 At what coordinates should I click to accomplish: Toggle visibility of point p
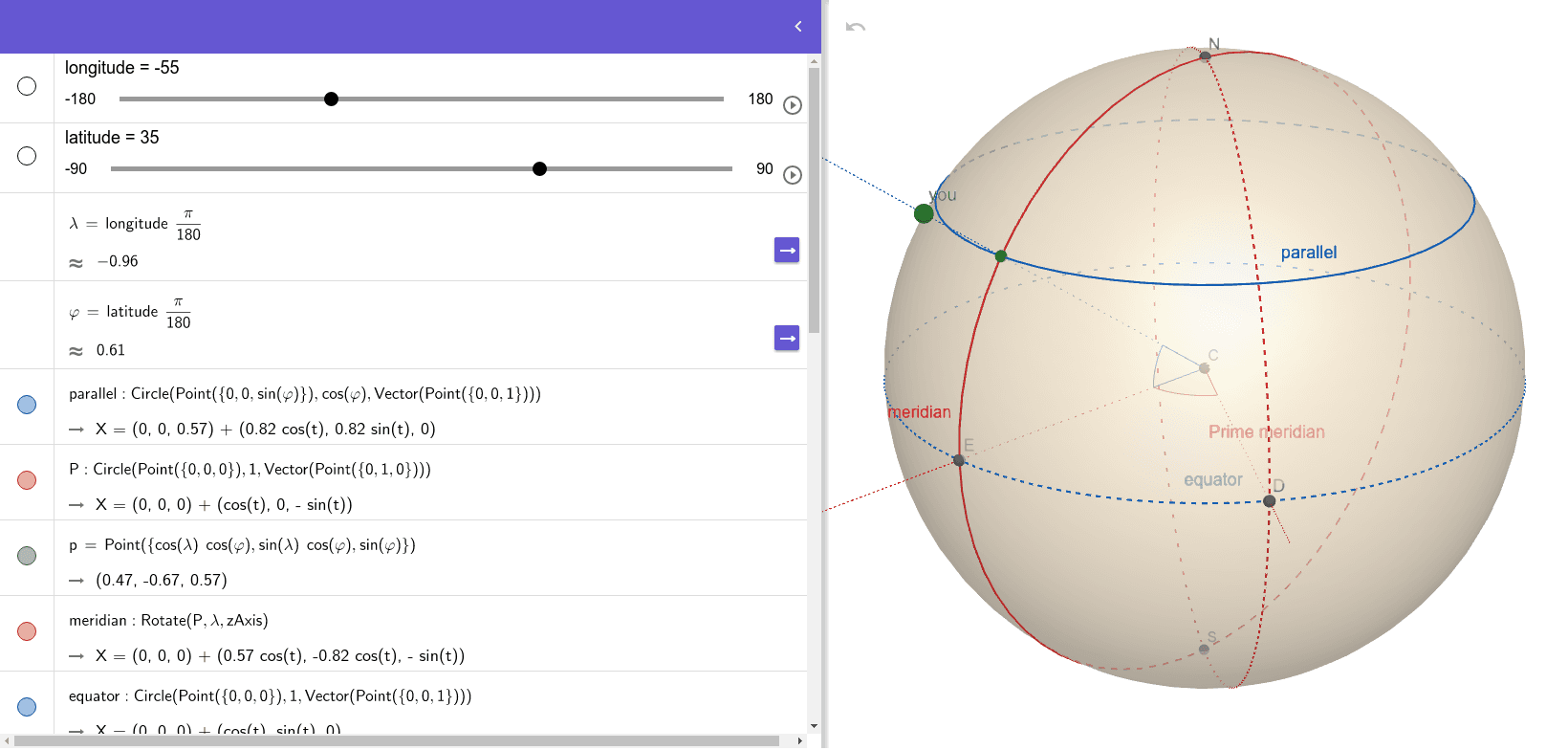(x=27, y=556)
